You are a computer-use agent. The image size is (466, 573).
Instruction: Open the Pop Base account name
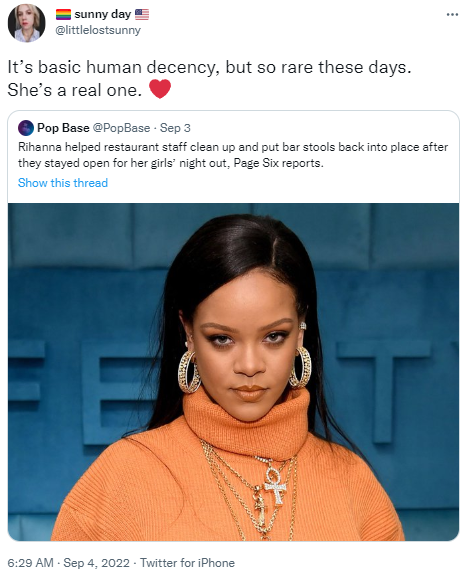point(63,128)
